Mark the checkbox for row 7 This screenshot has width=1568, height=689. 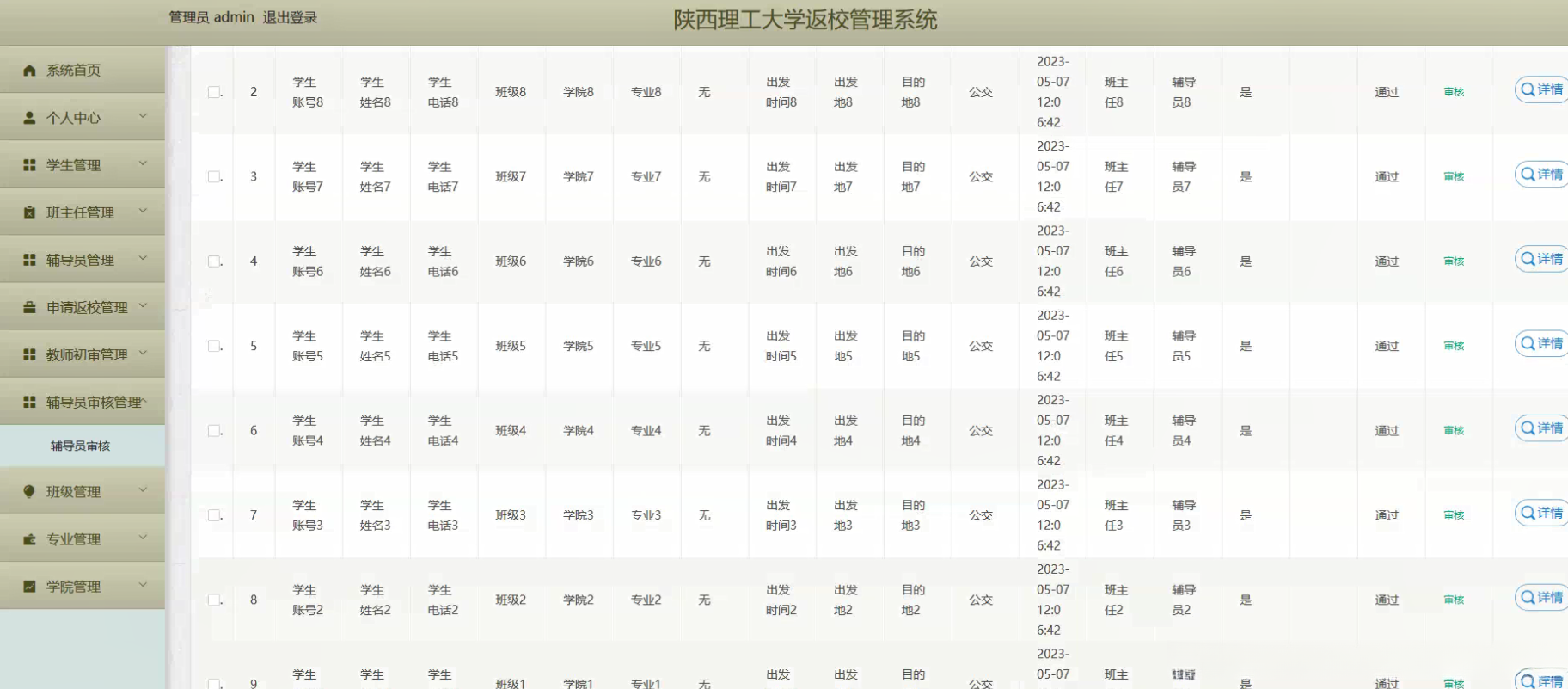coord(214,515)
